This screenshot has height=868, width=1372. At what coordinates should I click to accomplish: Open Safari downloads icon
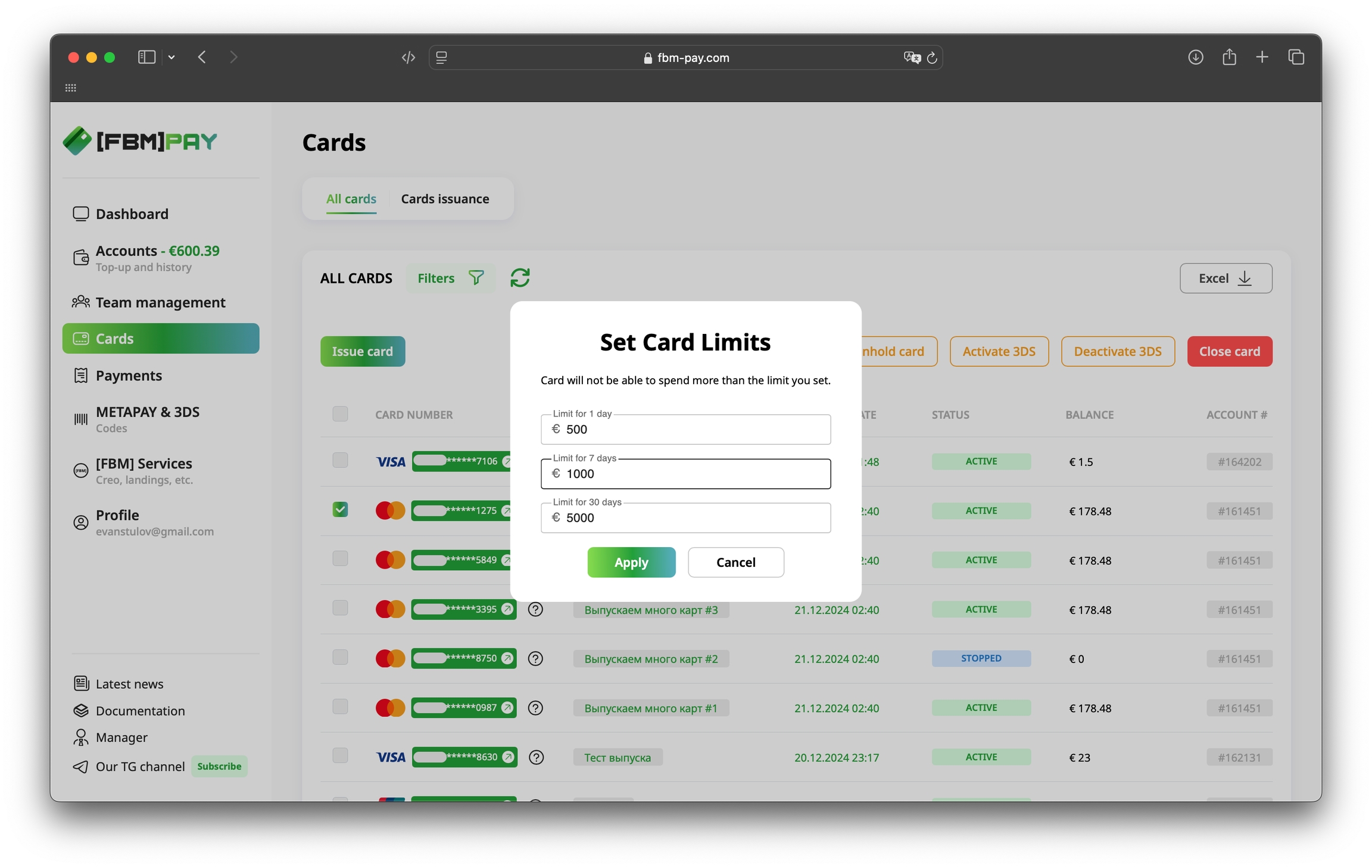[1195, 57]
